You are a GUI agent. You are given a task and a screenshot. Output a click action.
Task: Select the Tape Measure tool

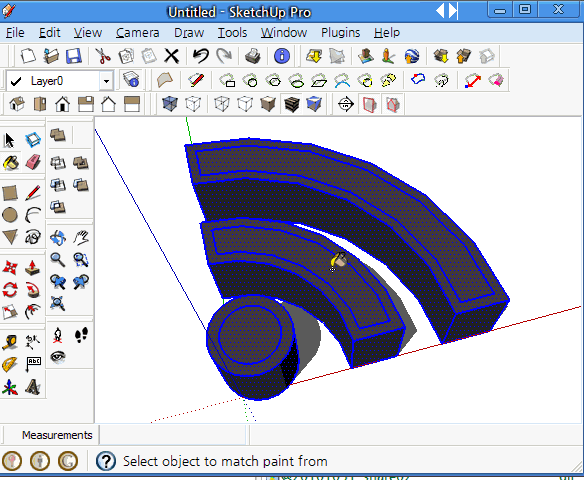tap(10, 342)
